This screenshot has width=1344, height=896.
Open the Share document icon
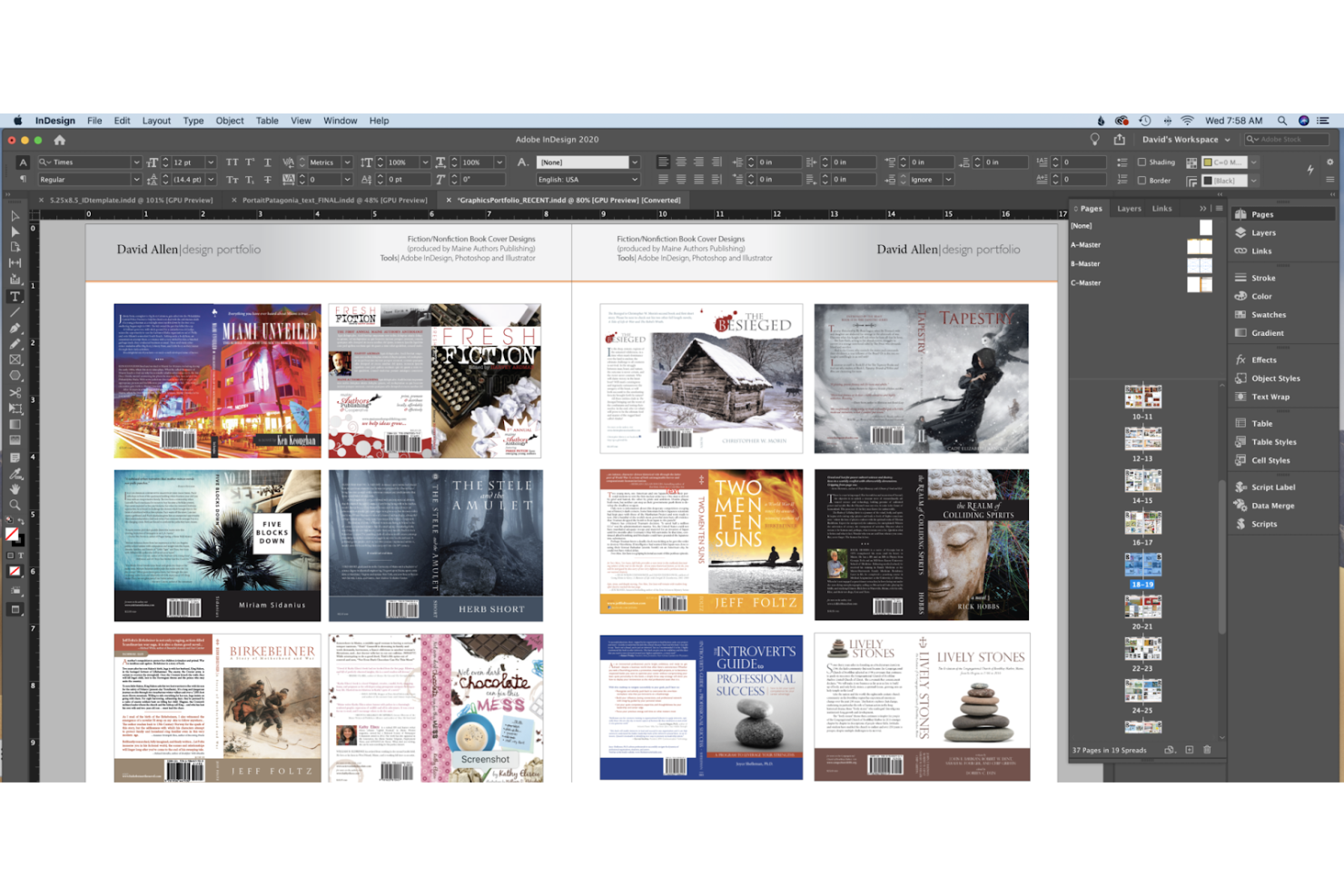[1119, 140]
